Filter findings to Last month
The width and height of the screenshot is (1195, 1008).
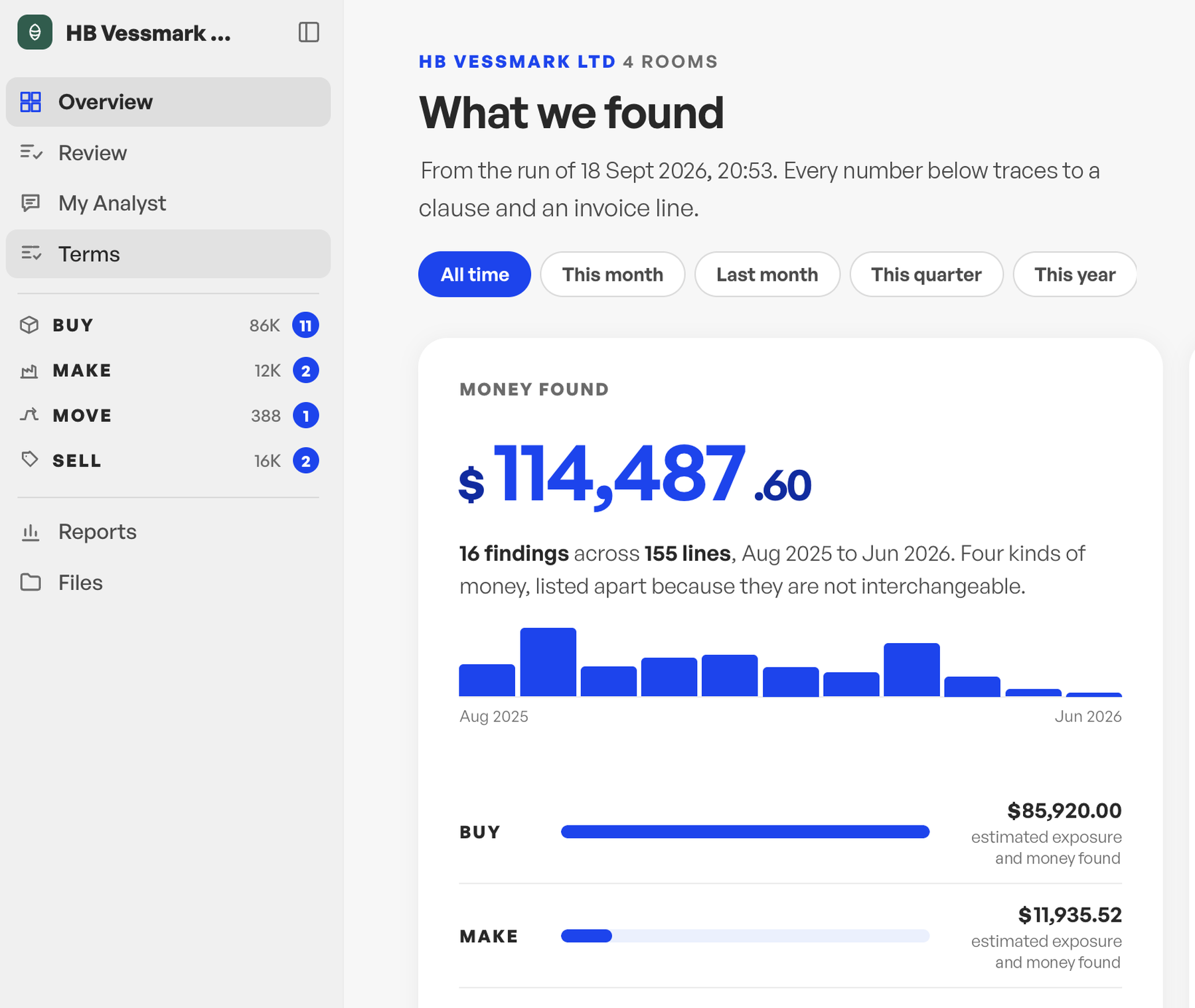pyautogui.click(x=767, y=274)
